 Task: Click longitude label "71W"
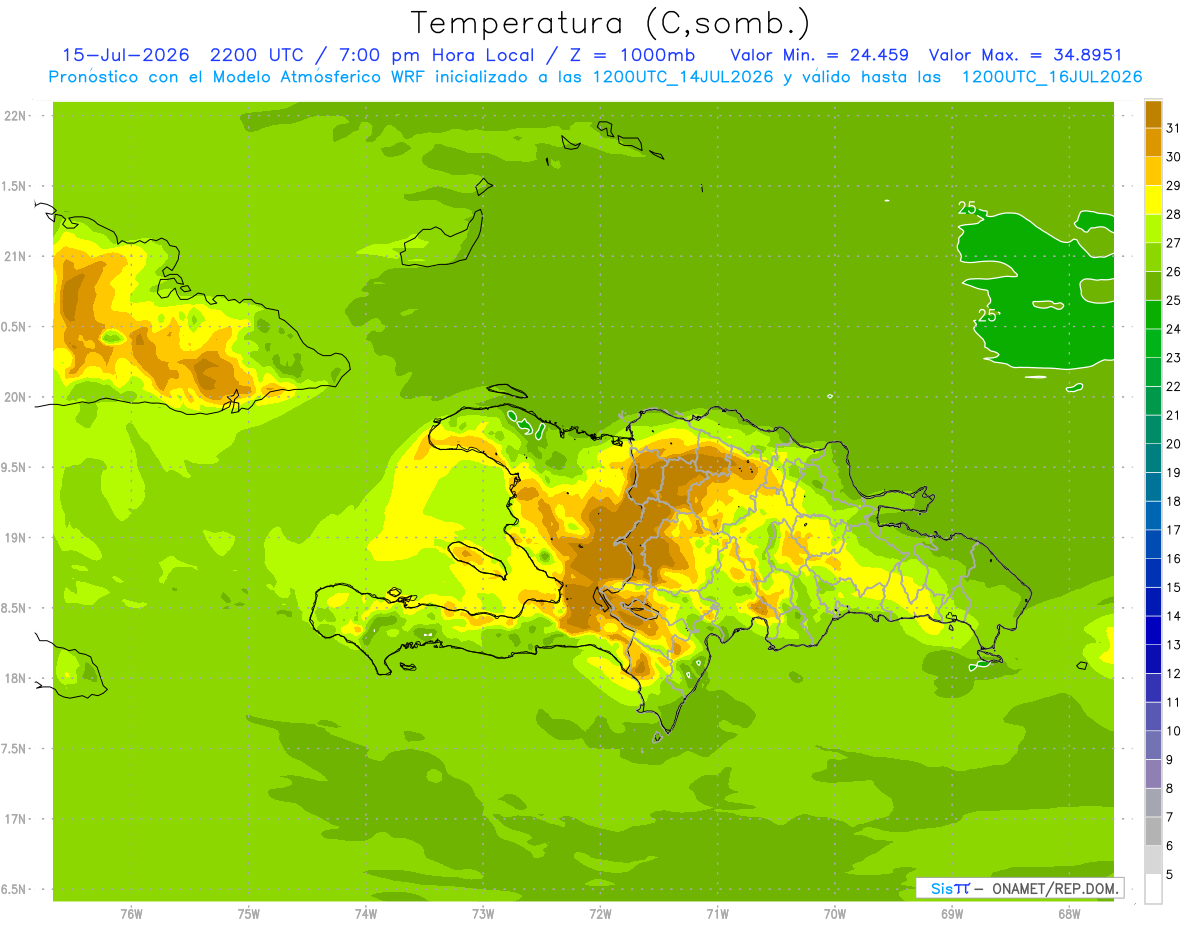click(x=717, y=914)
